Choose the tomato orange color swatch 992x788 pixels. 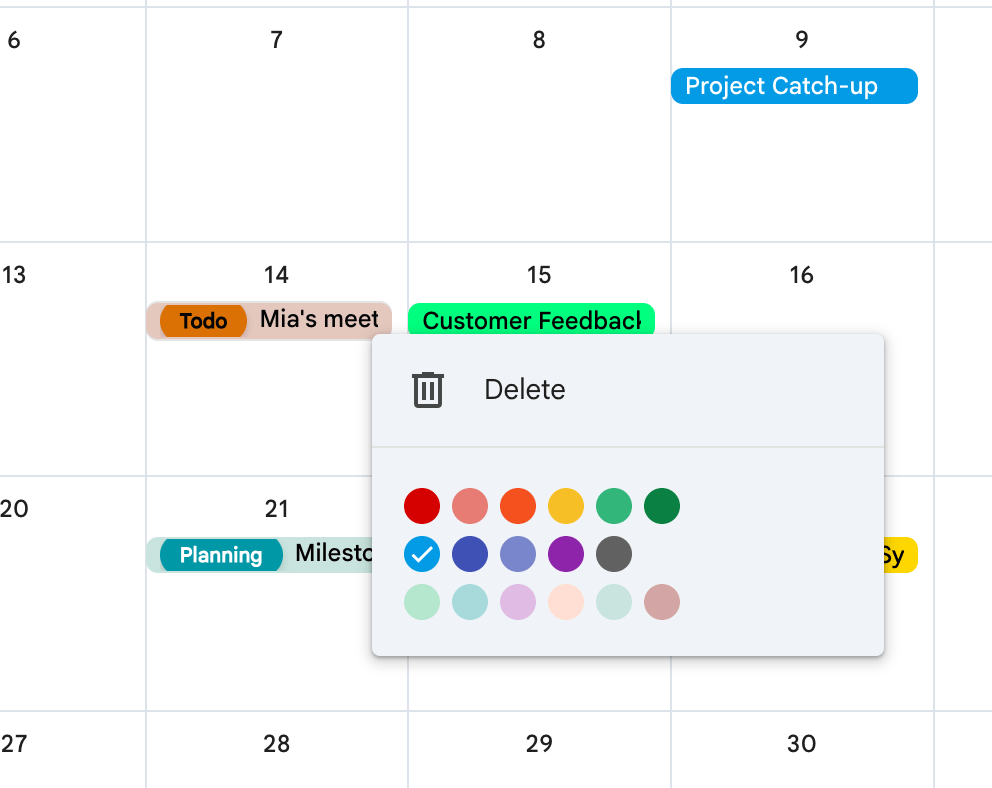pyautogui.click(x=518, y=506)
